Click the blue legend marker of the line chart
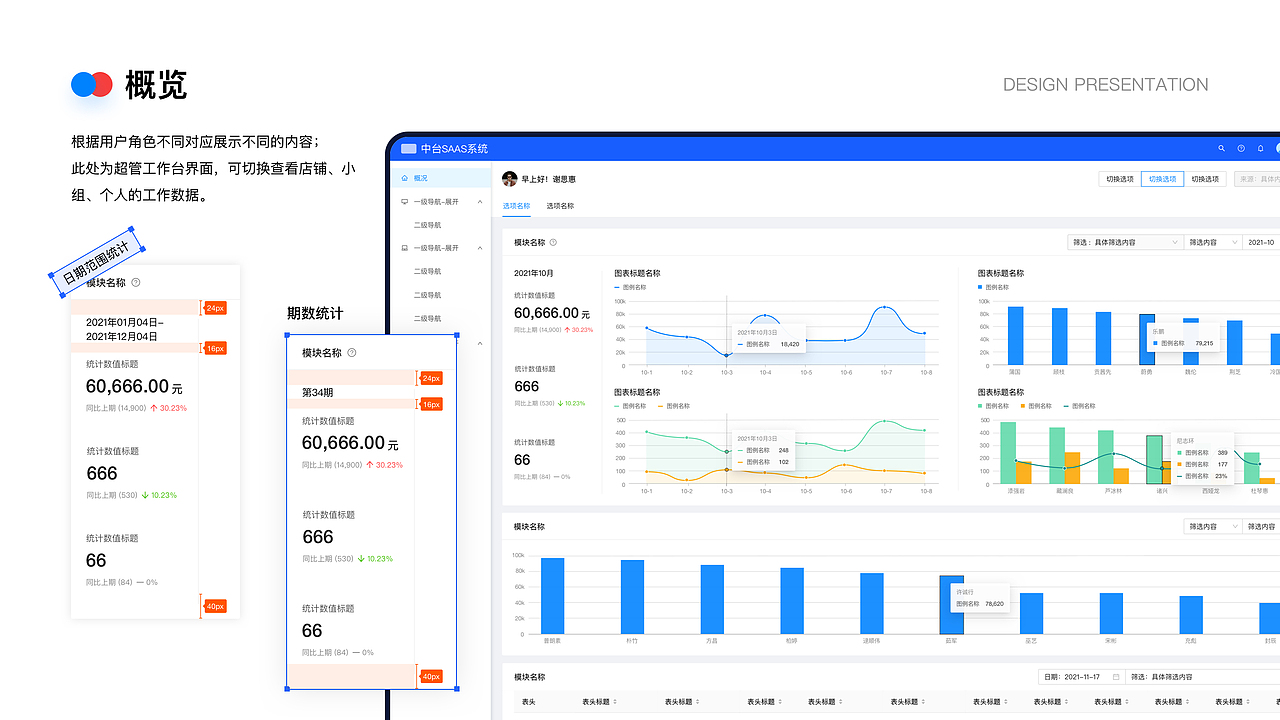The height and width of the screenshot is (720, 1280). (617, 287)
